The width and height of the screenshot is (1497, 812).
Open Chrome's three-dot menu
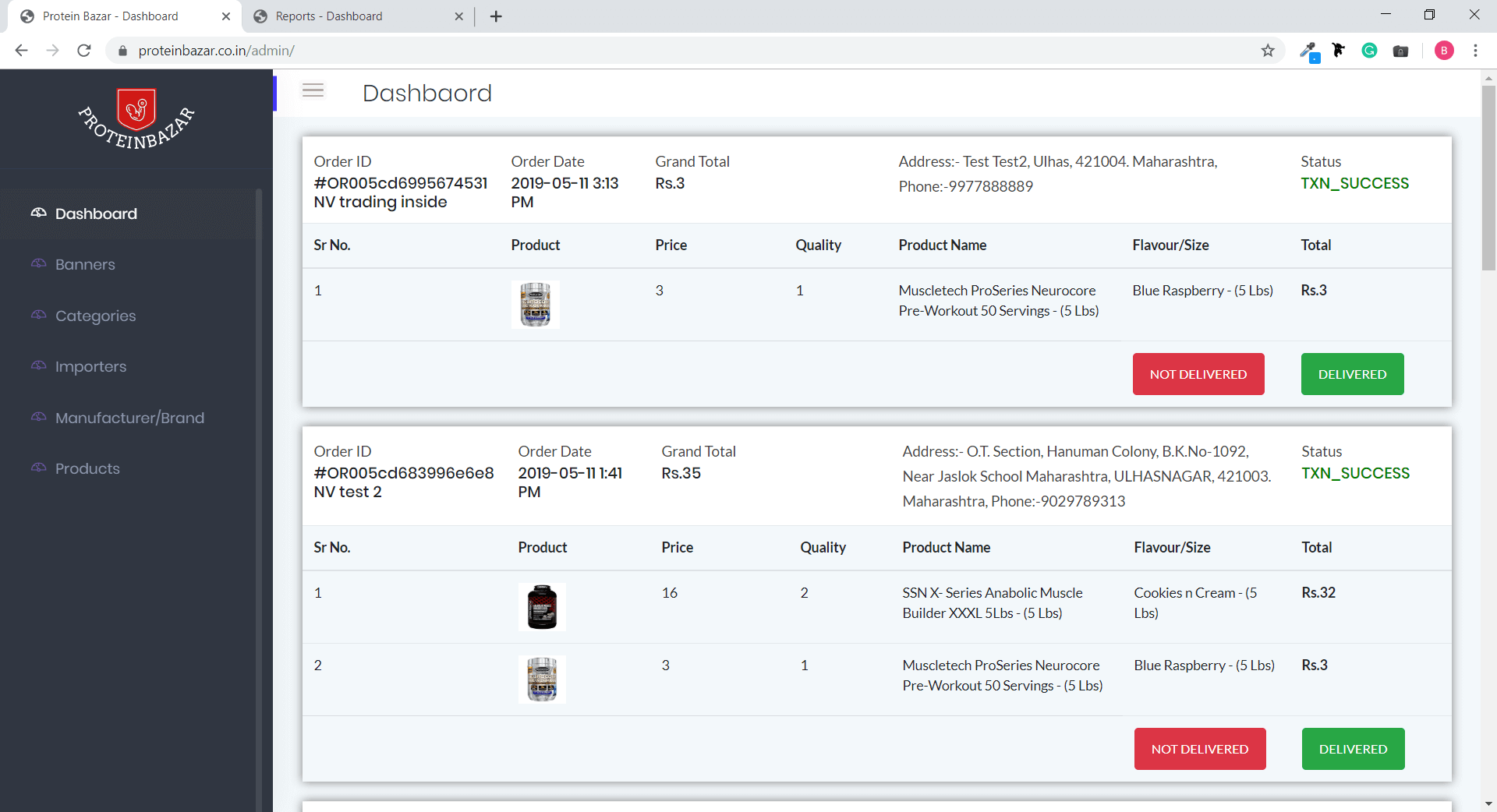(1475, 51)
